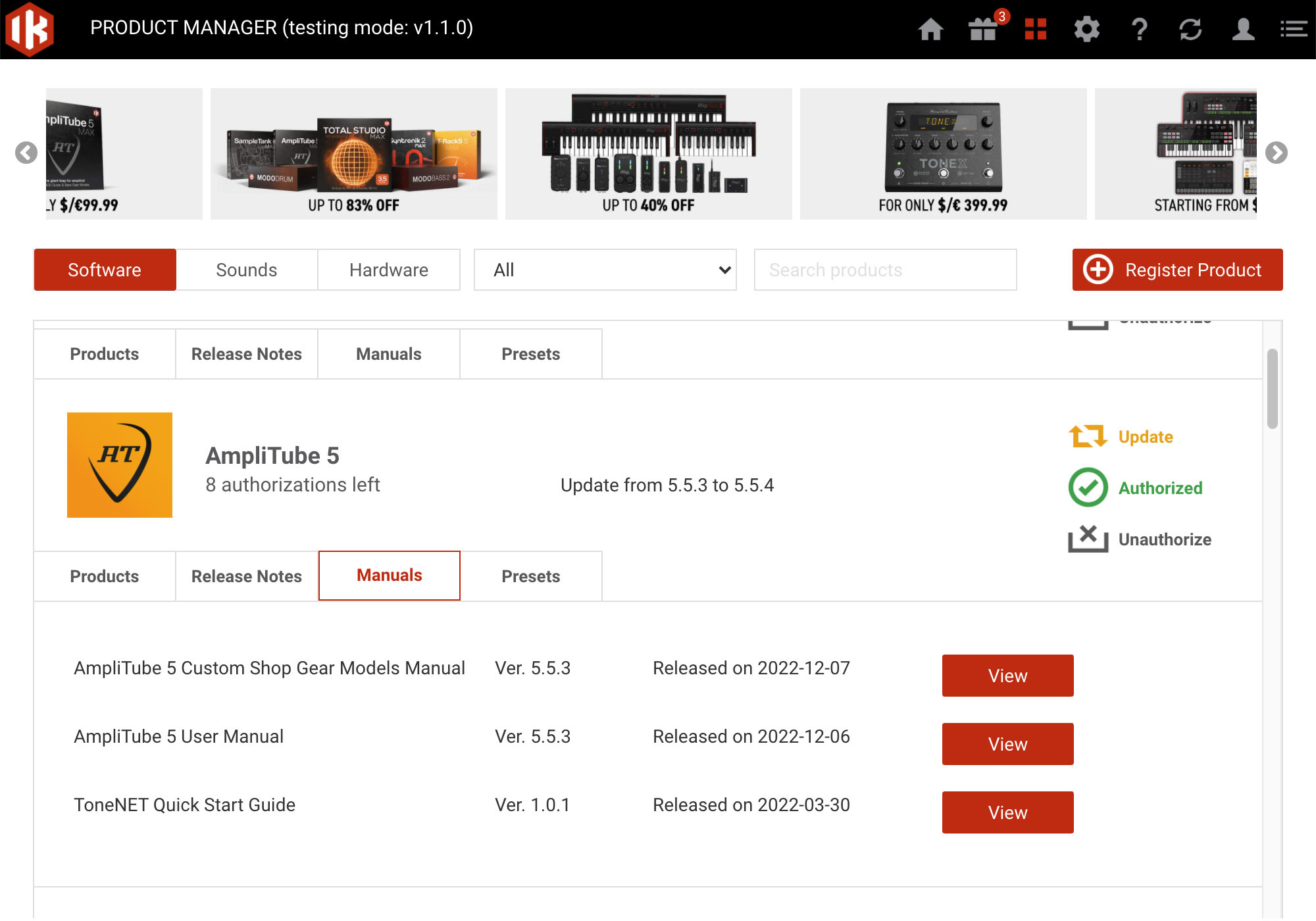Click the green Authorized checkmark icon
The width and height of the screenshot is (1316, 921).
(x=1088, y=487)
